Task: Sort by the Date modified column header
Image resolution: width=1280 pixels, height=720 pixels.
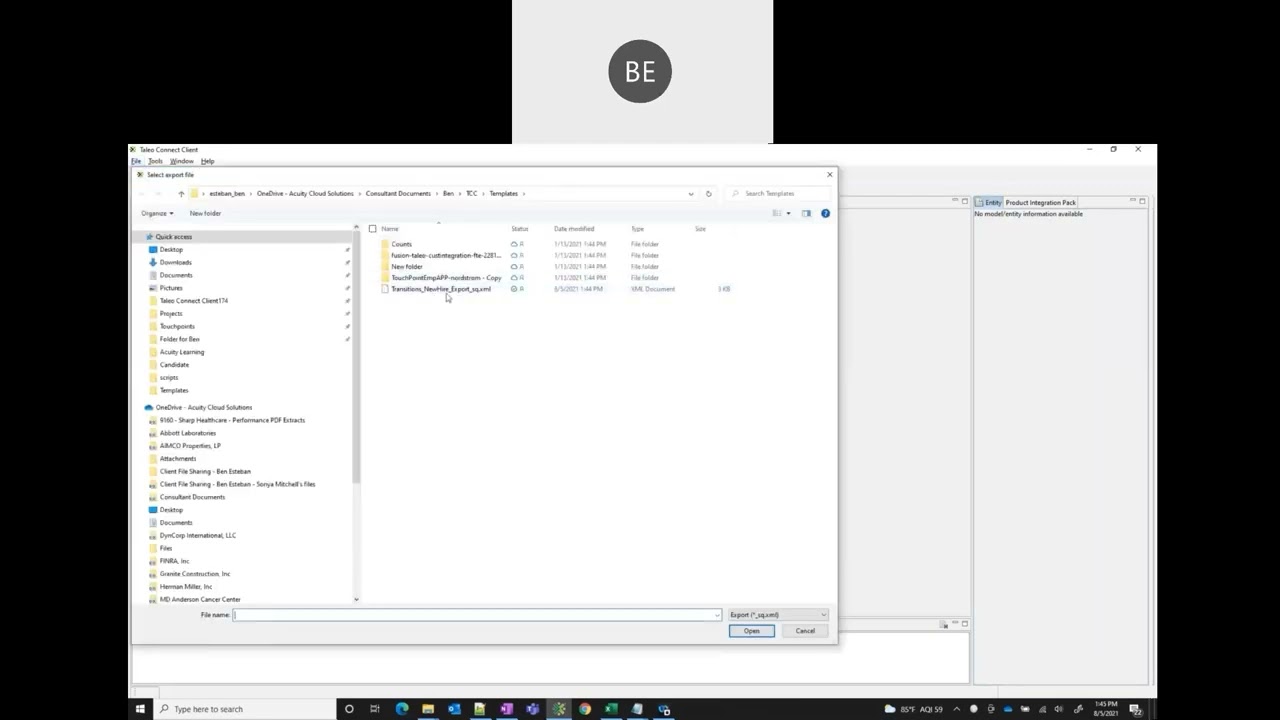Action: [x=574, y=229]
